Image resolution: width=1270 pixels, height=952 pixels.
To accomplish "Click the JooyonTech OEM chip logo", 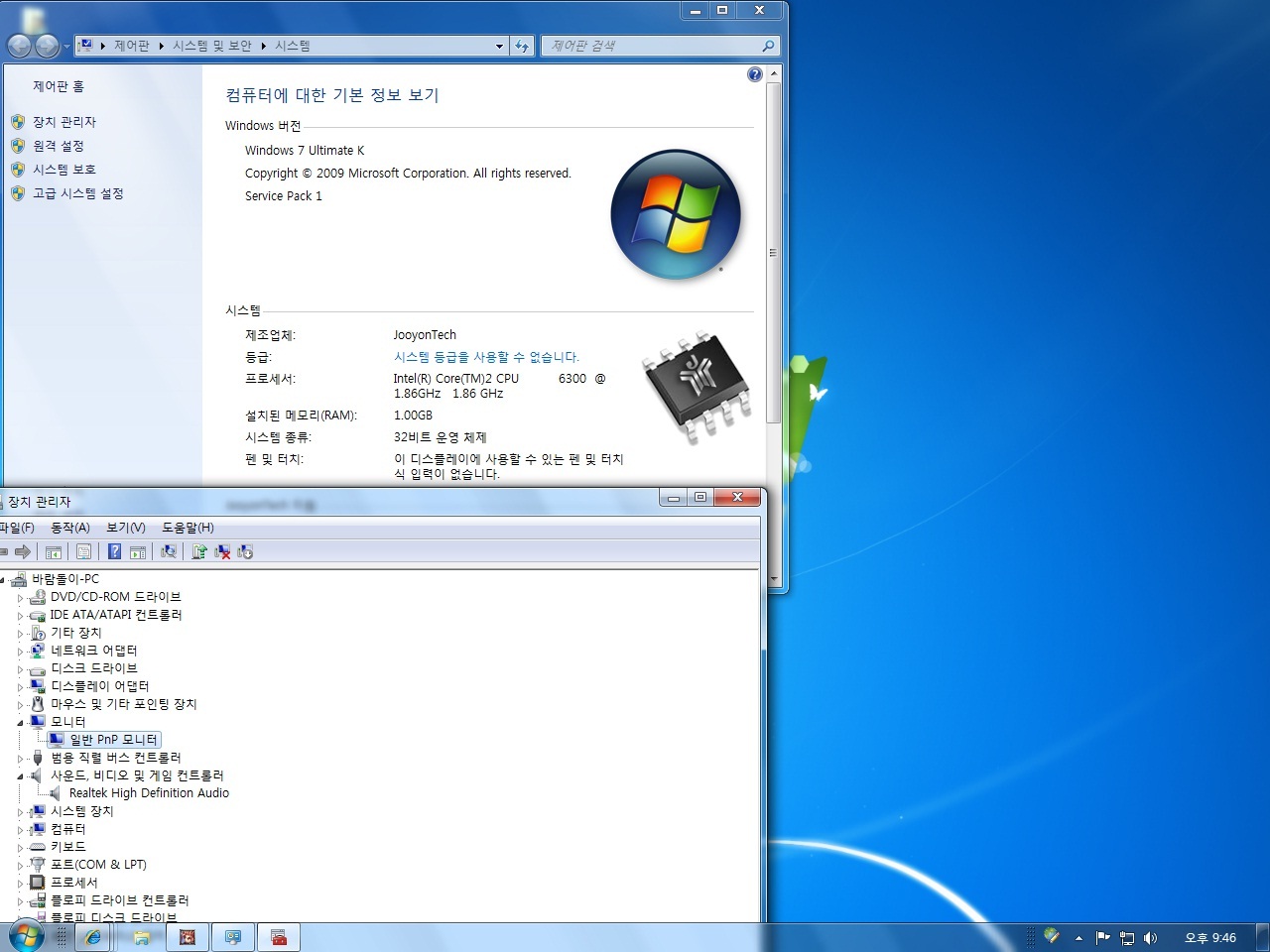I will [x=697, y=386].
